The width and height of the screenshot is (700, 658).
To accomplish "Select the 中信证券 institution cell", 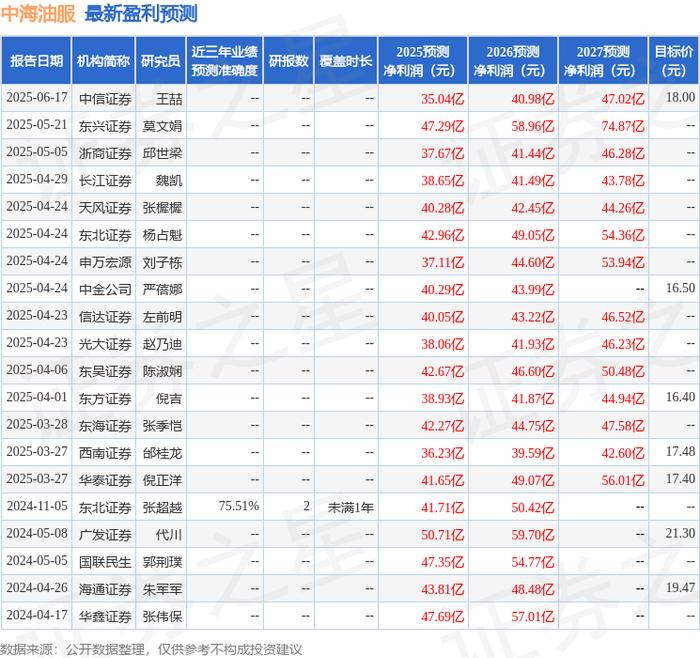I will coord(105,99).
